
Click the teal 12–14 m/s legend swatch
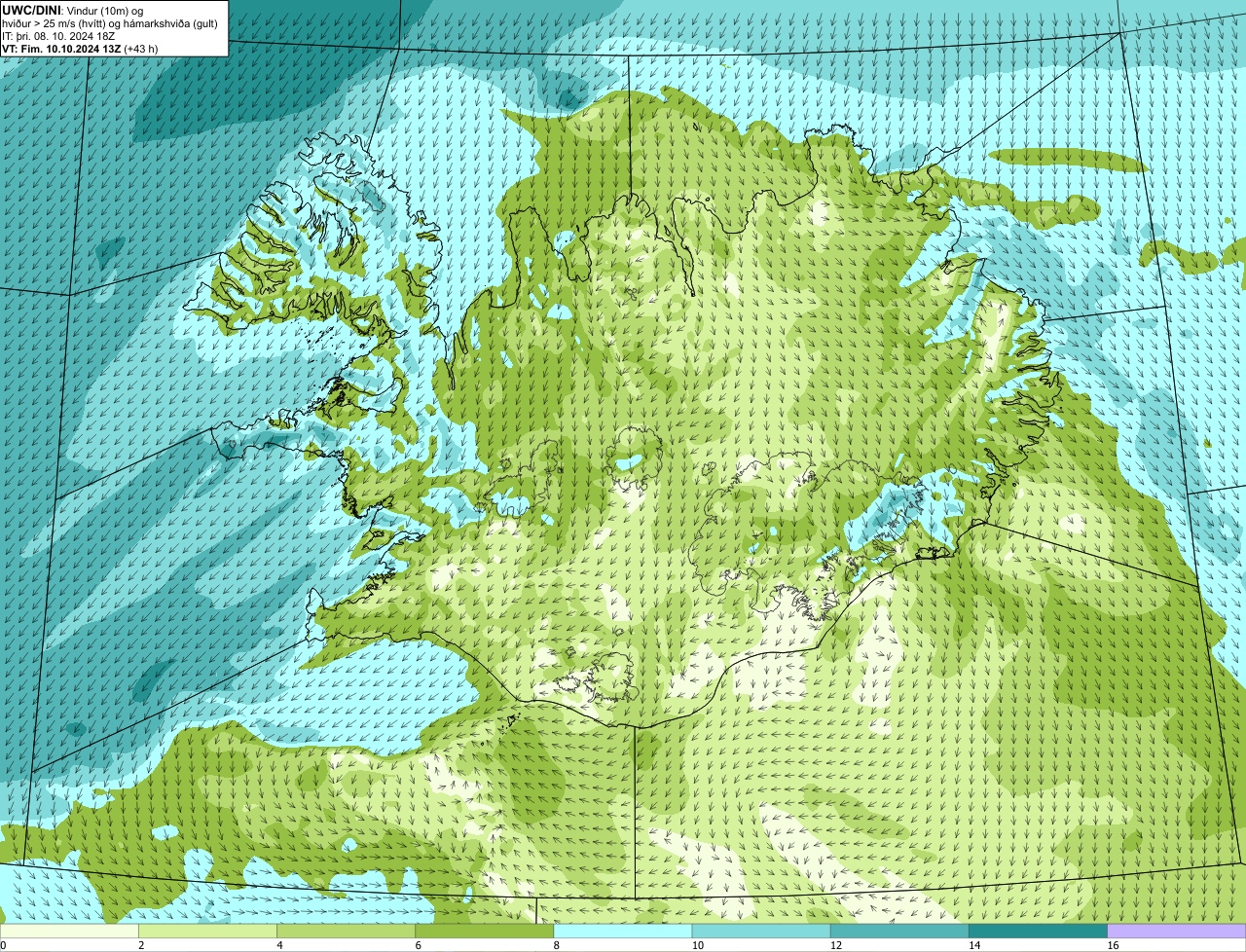[x=900, y=931]
